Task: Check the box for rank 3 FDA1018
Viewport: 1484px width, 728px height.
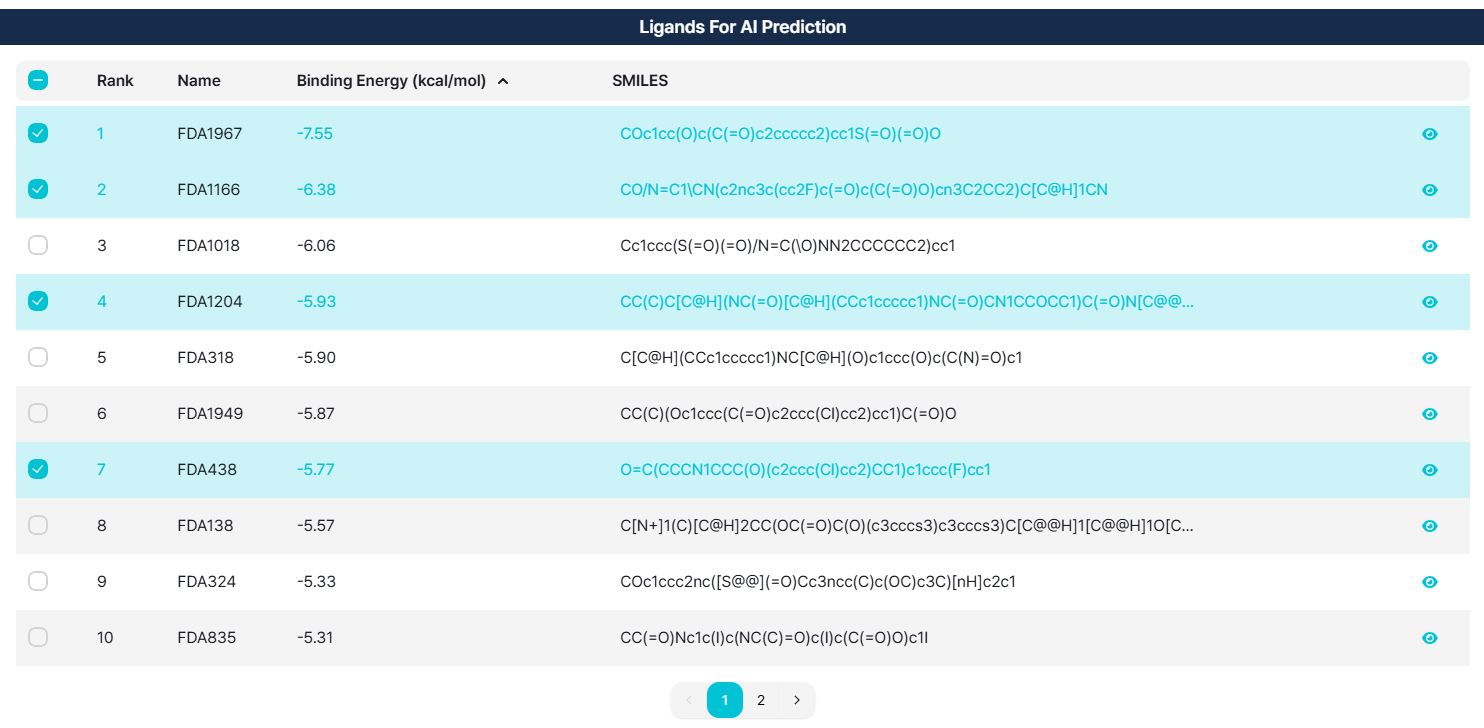Action: [38, 245]
